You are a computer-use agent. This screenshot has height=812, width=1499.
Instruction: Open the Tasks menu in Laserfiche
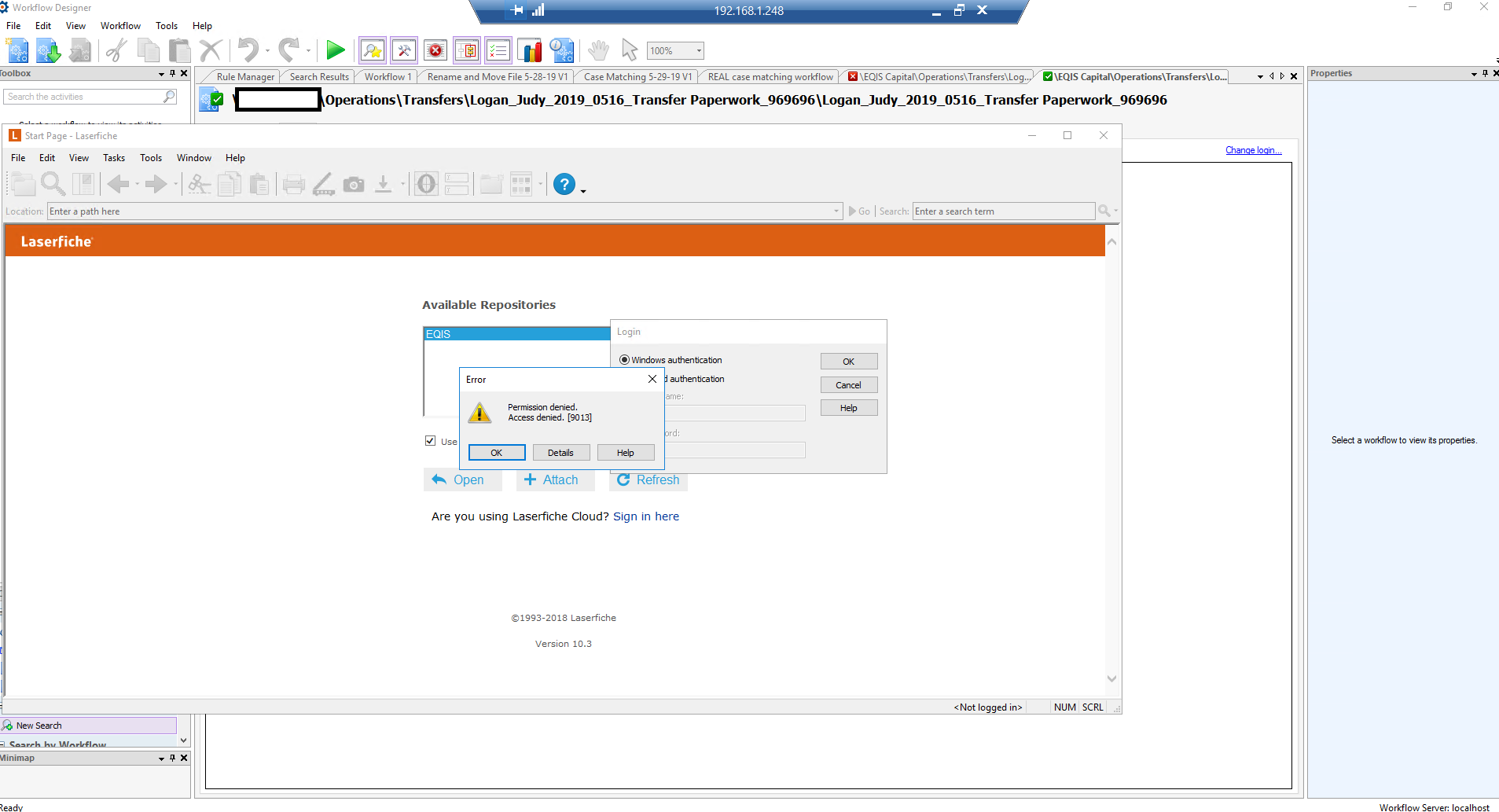[x=114, y=158]
